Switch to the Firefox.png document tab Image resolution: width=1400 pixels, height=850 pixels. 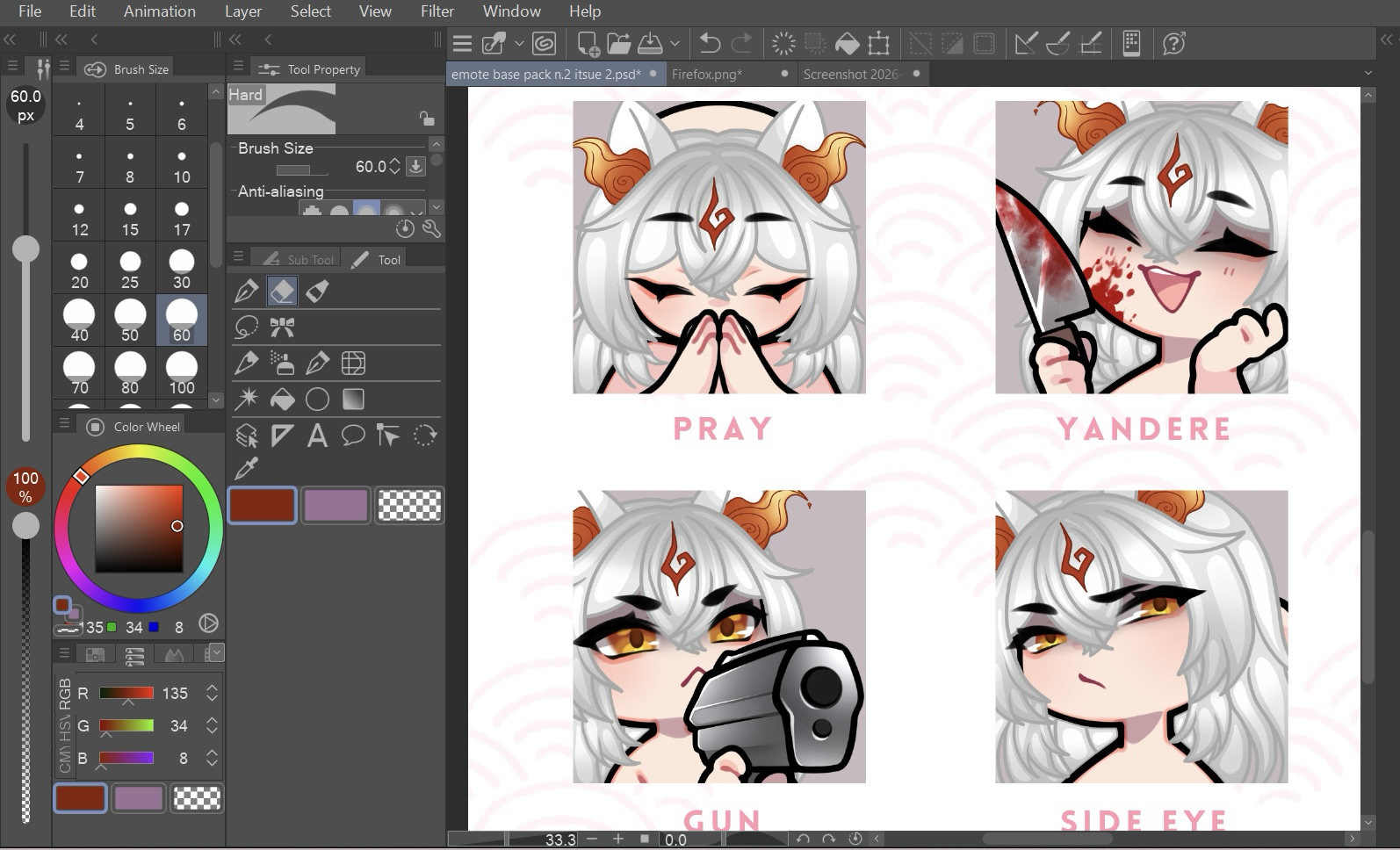tap(707, 74)
